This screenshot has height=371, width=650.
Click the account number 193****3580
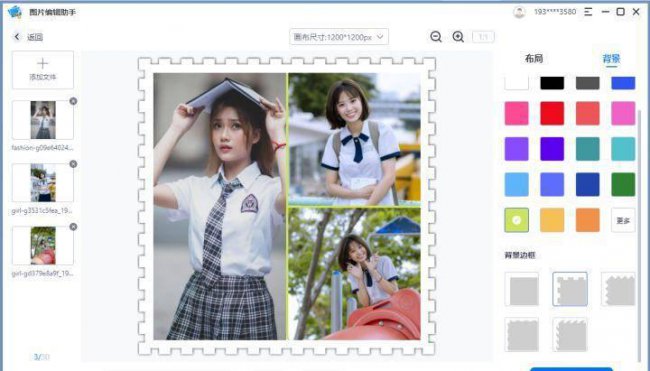click(x=555, y=12)
